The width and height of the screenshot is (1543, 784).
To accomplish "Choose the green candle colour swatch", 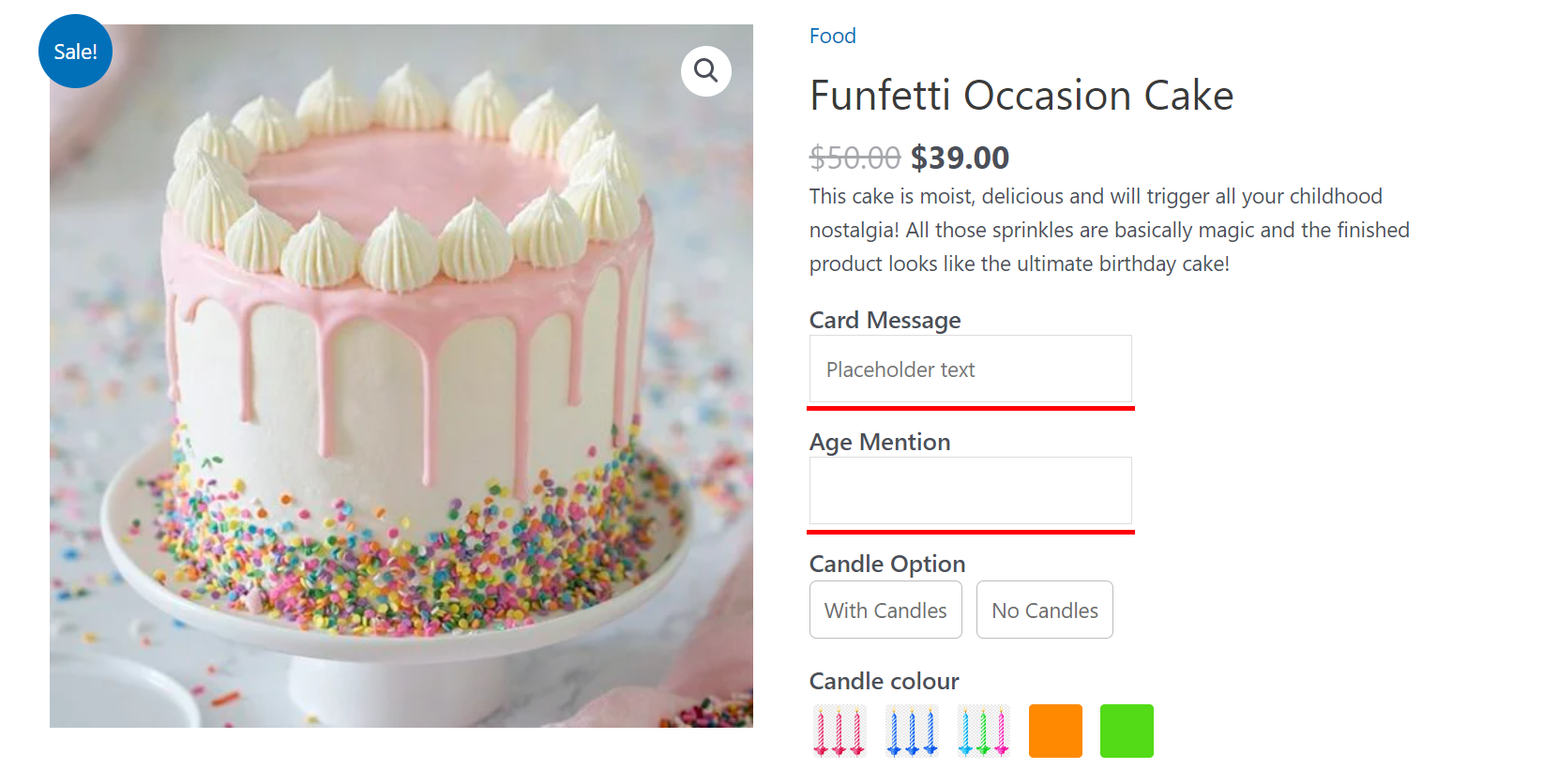I will [x=1127, y=731].
